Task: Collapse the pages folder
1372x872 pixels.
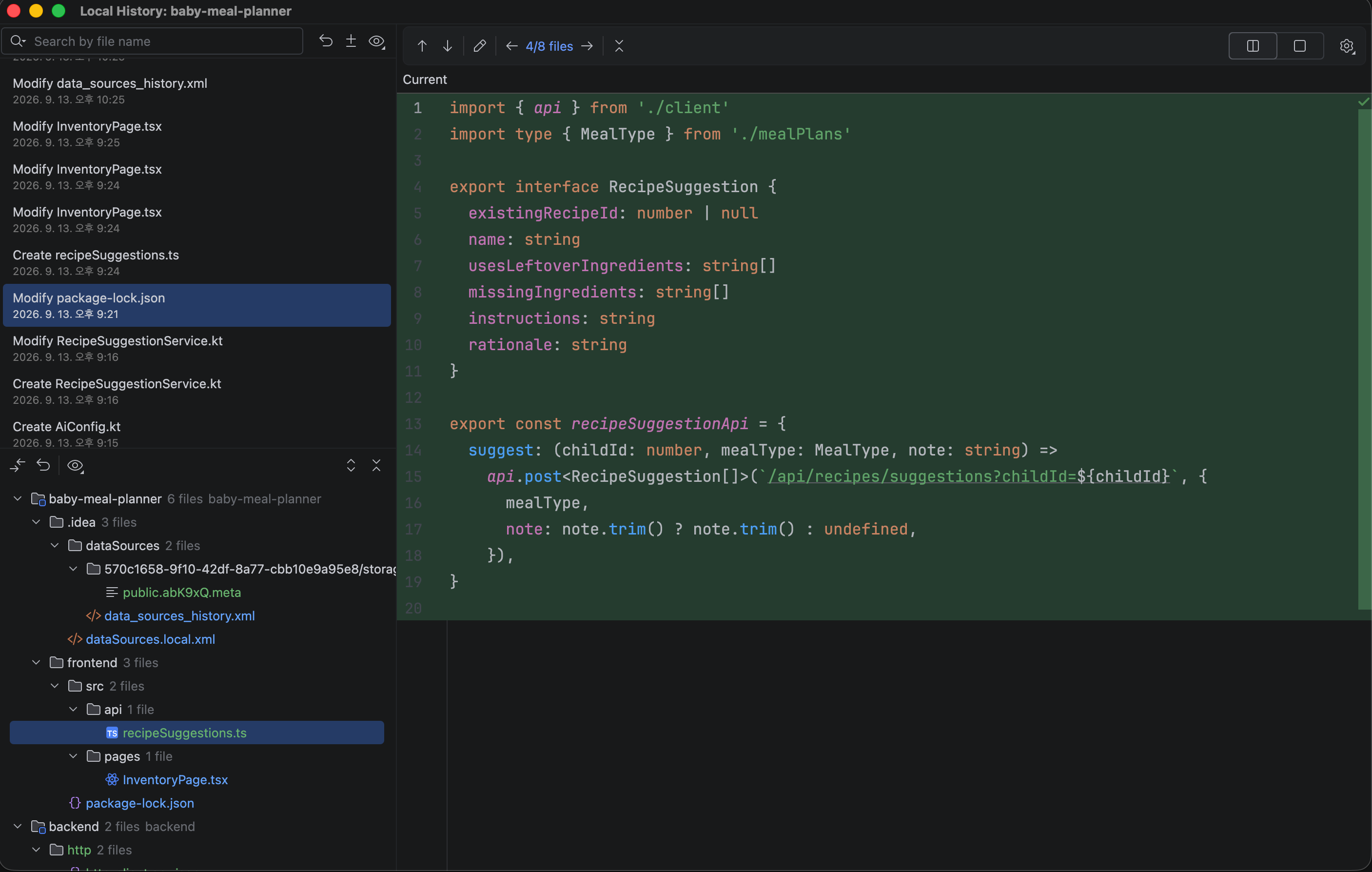Action: tap(73, 756)
